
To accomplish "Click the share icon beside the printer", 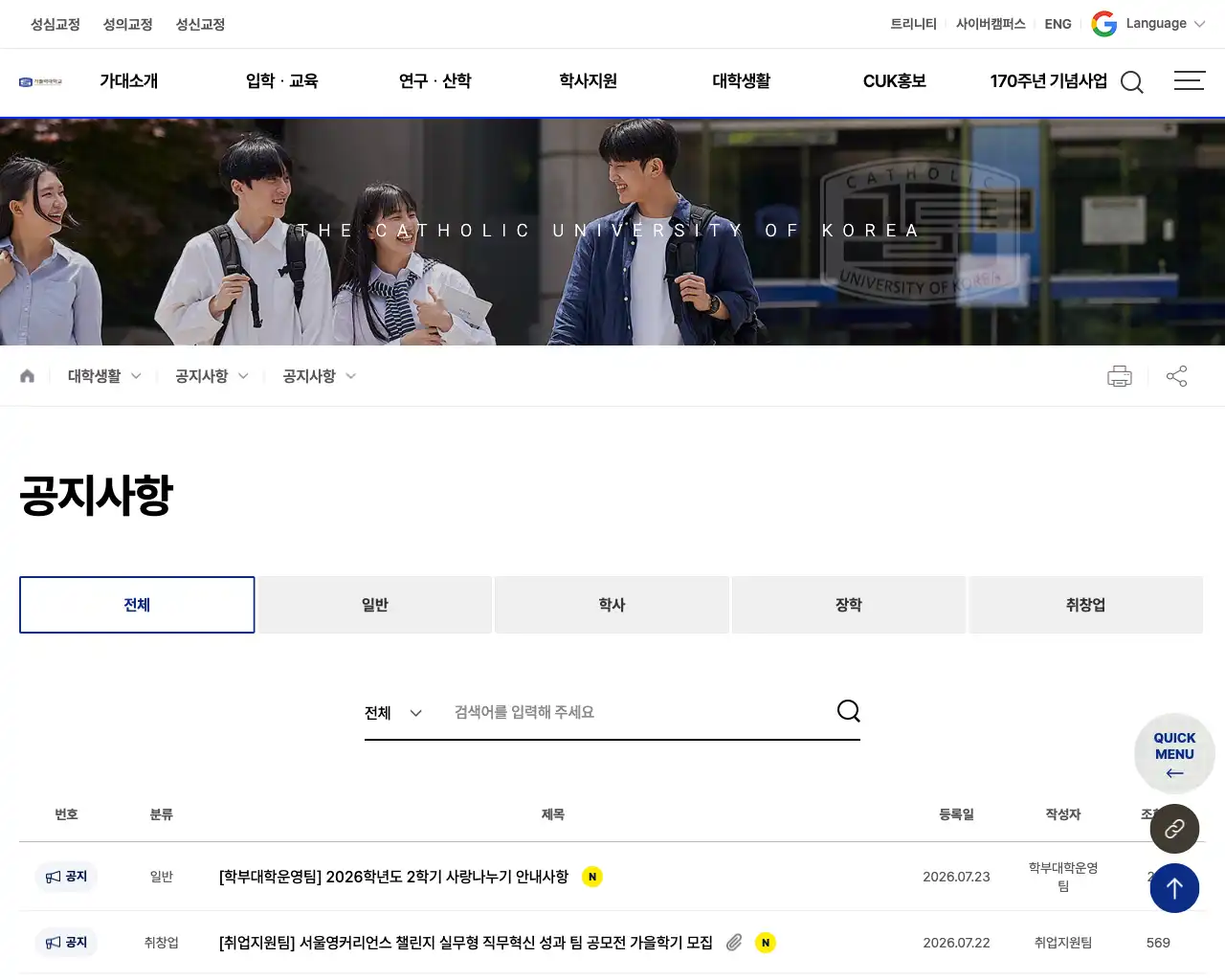I will 1177,376.
